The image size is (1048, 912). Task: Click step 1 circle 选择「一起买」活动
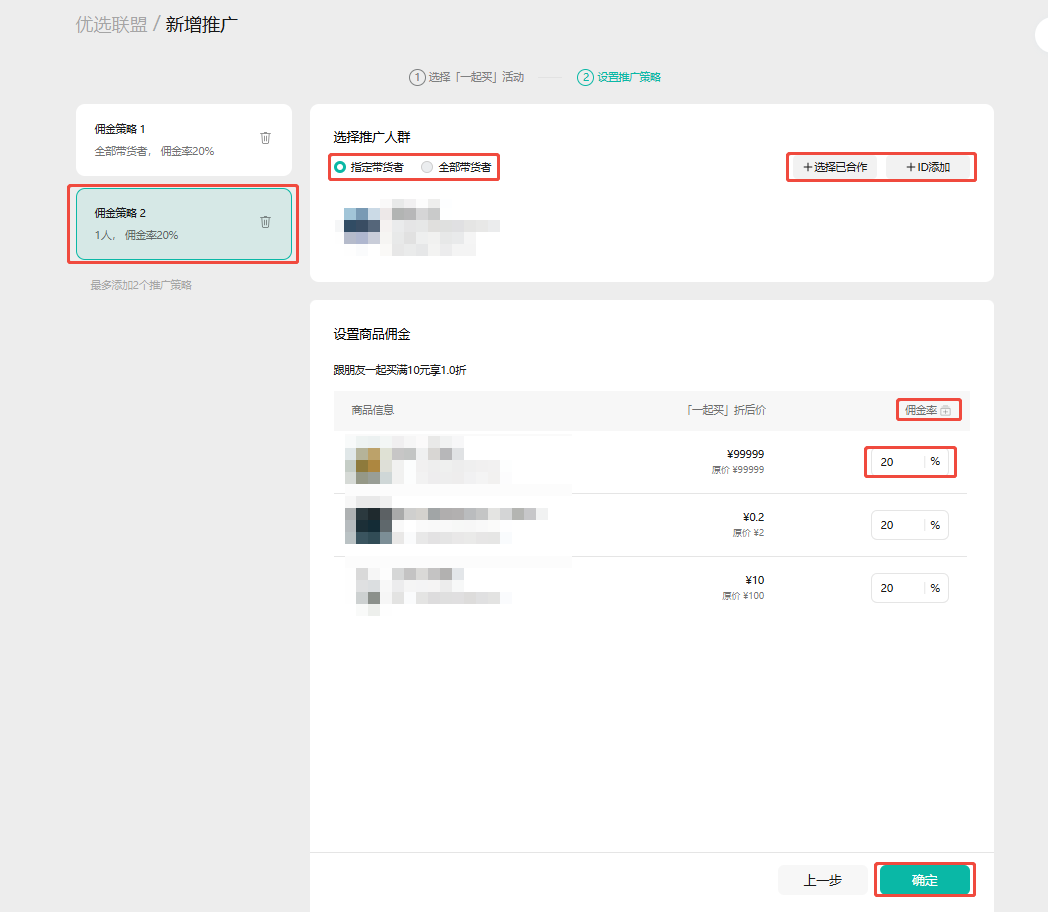coord(416,77)
